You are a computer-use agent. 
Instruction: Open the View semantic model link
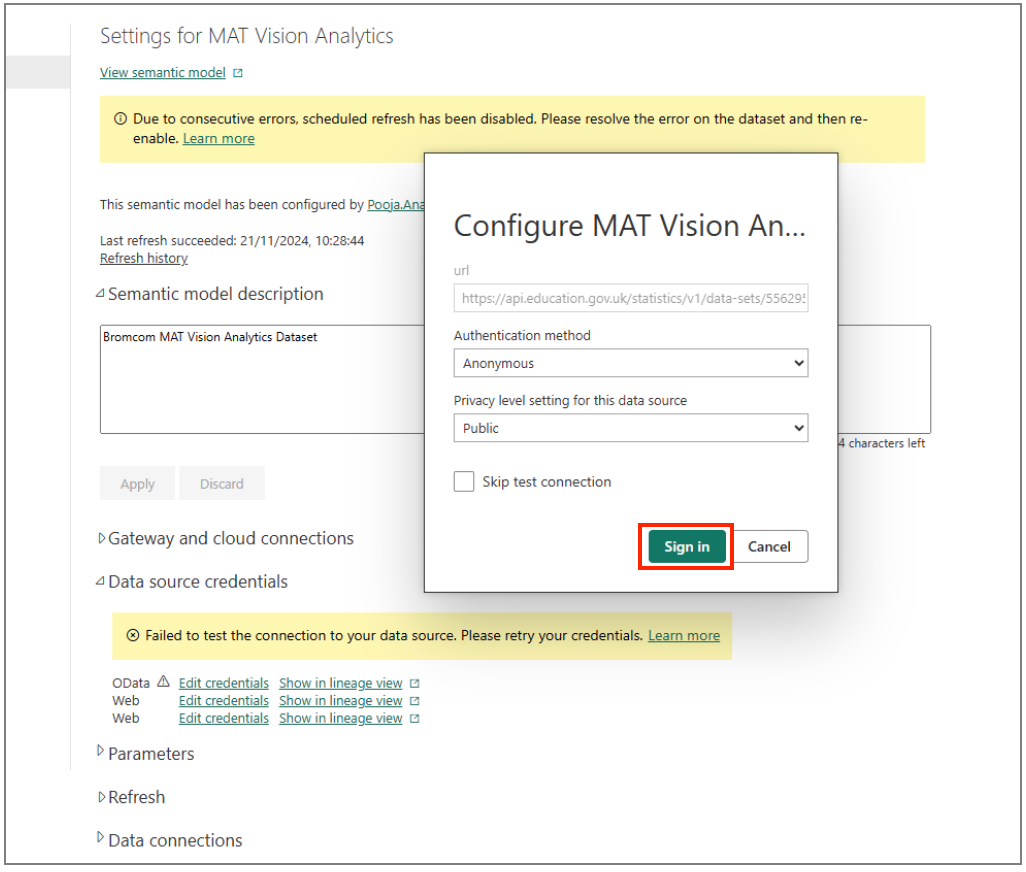(x=163, y=73)
